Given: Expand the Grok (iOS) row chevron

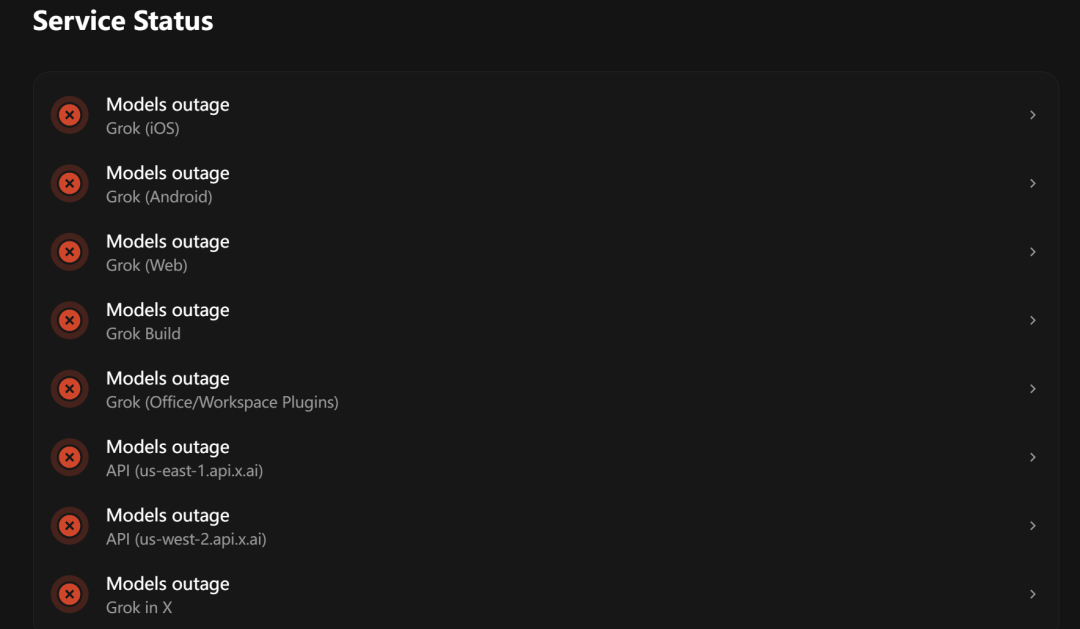Looking at the screenshot, I should 1032,115.
